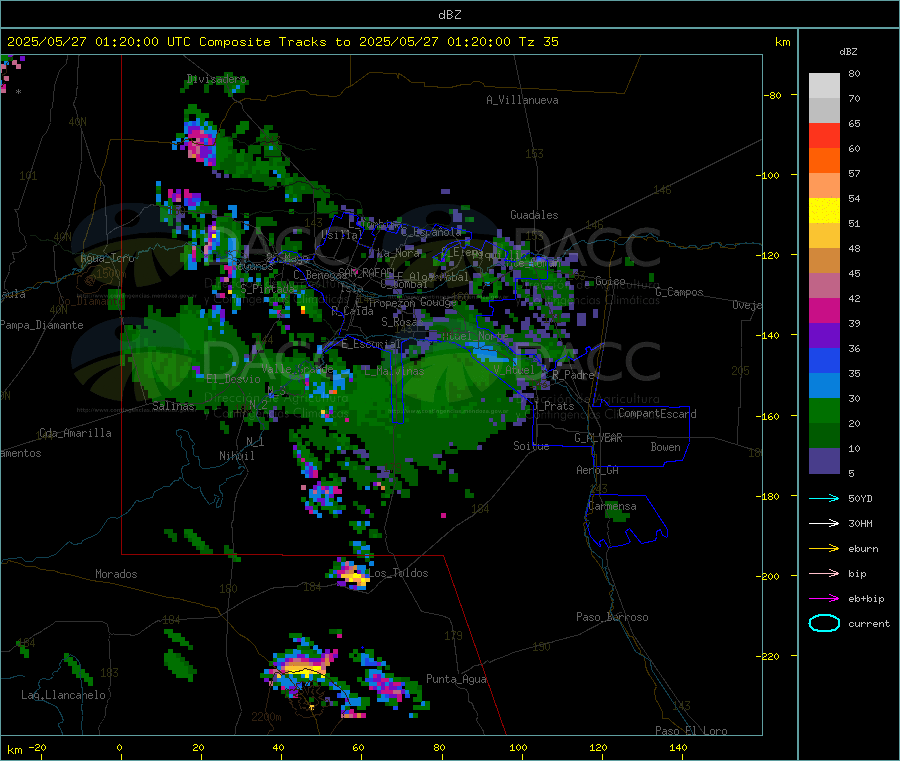Click the Aero_GA map label
The image size is (900, 761).
tap(598, 470)
